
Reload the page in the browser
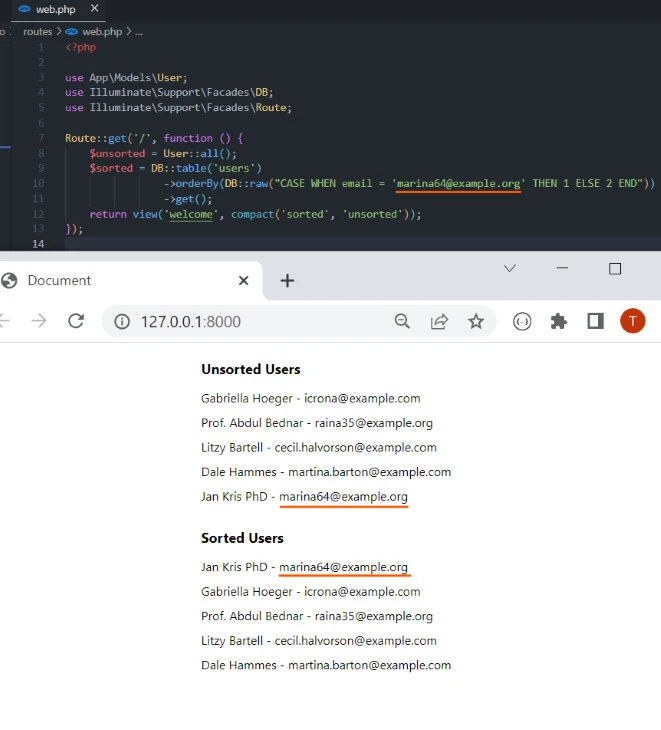pos(75,321)
